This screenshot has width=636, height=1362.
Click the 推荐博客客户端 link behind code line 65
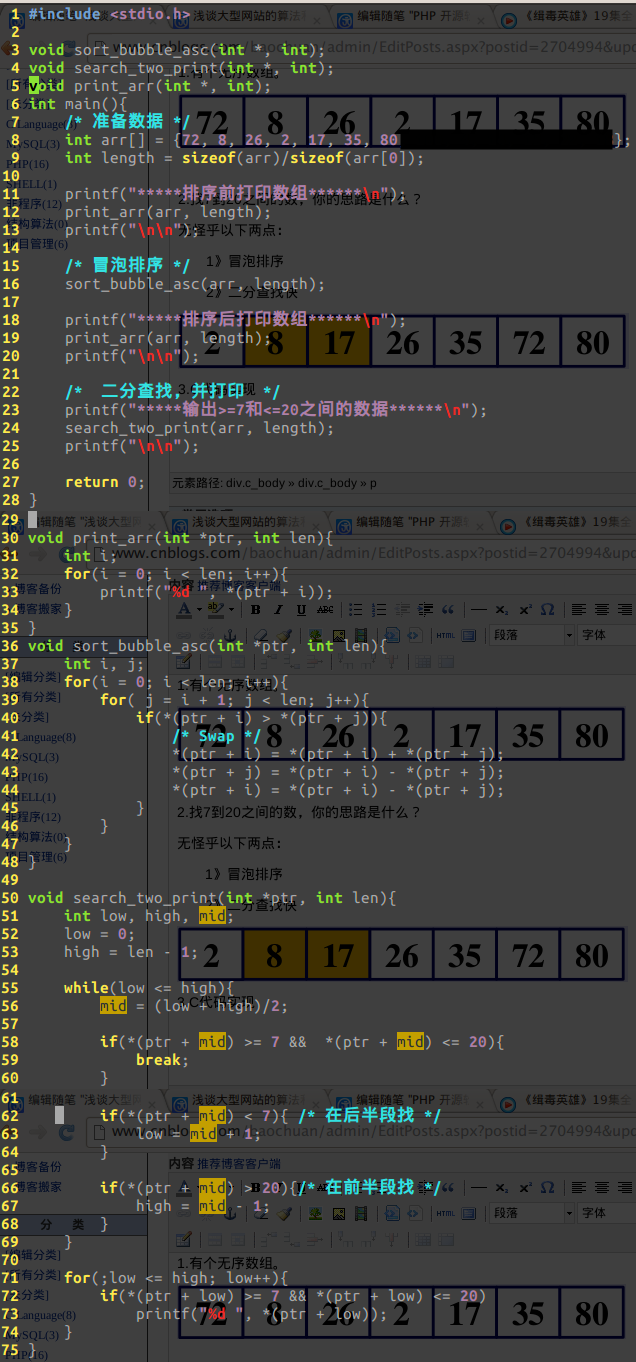[239, 1164]
